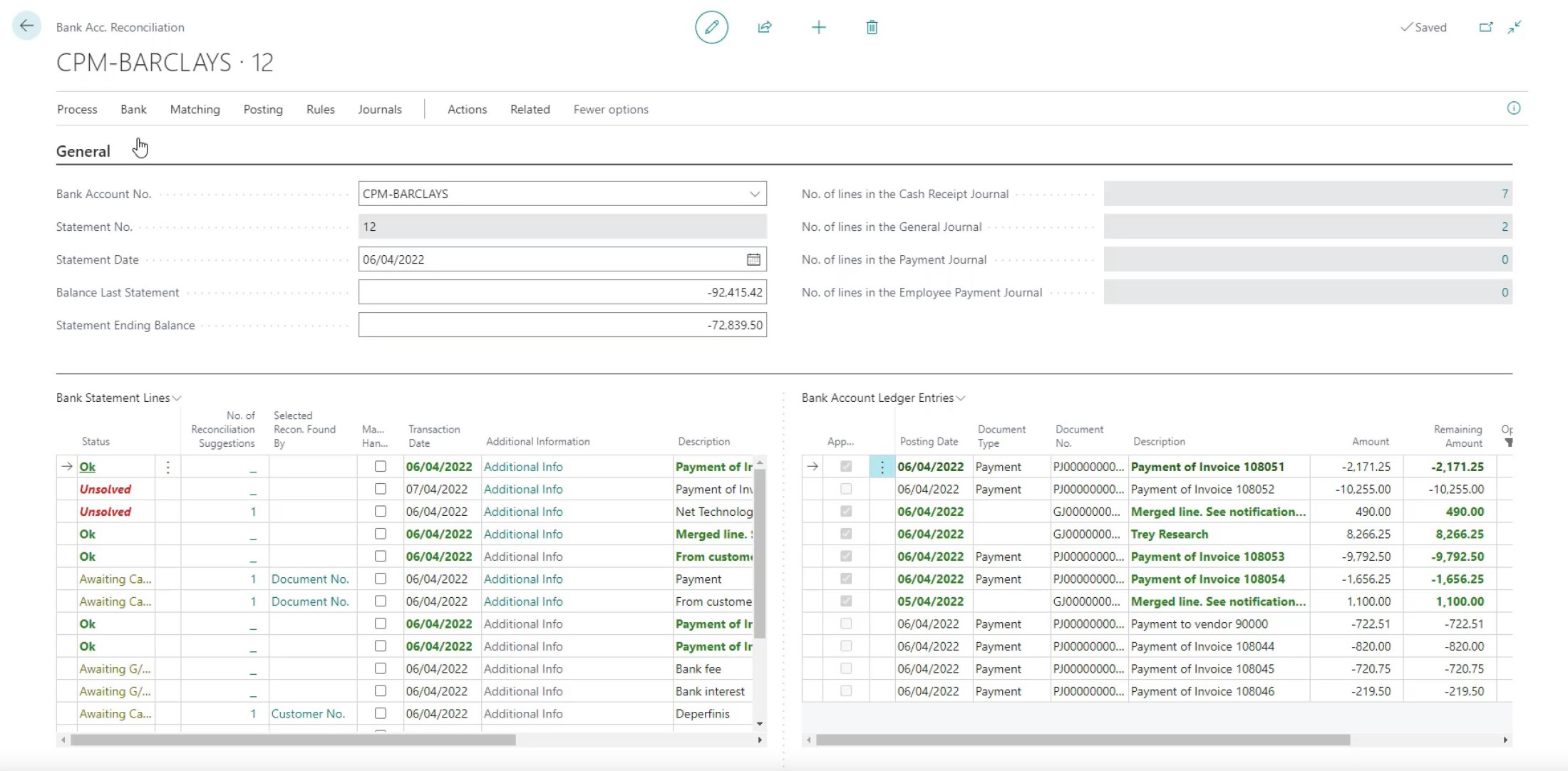Select the Trey Research ledger entry description
The height and width of the screenshot is (771, 1568).
(1170, 534)
